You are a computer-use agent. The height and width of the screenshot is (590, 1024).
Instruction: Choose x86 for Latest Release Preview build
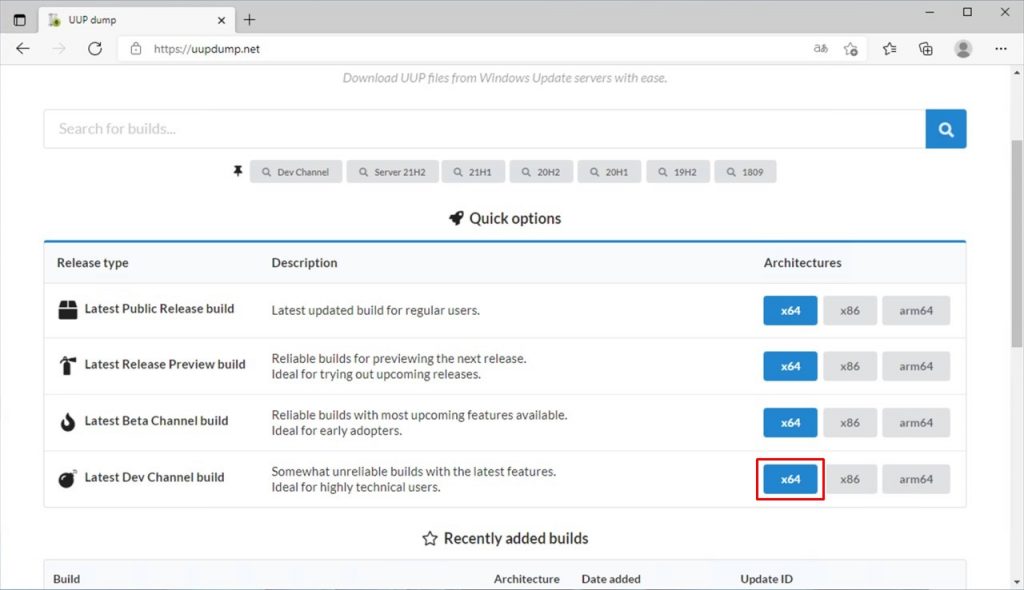[x=850, y=366]
